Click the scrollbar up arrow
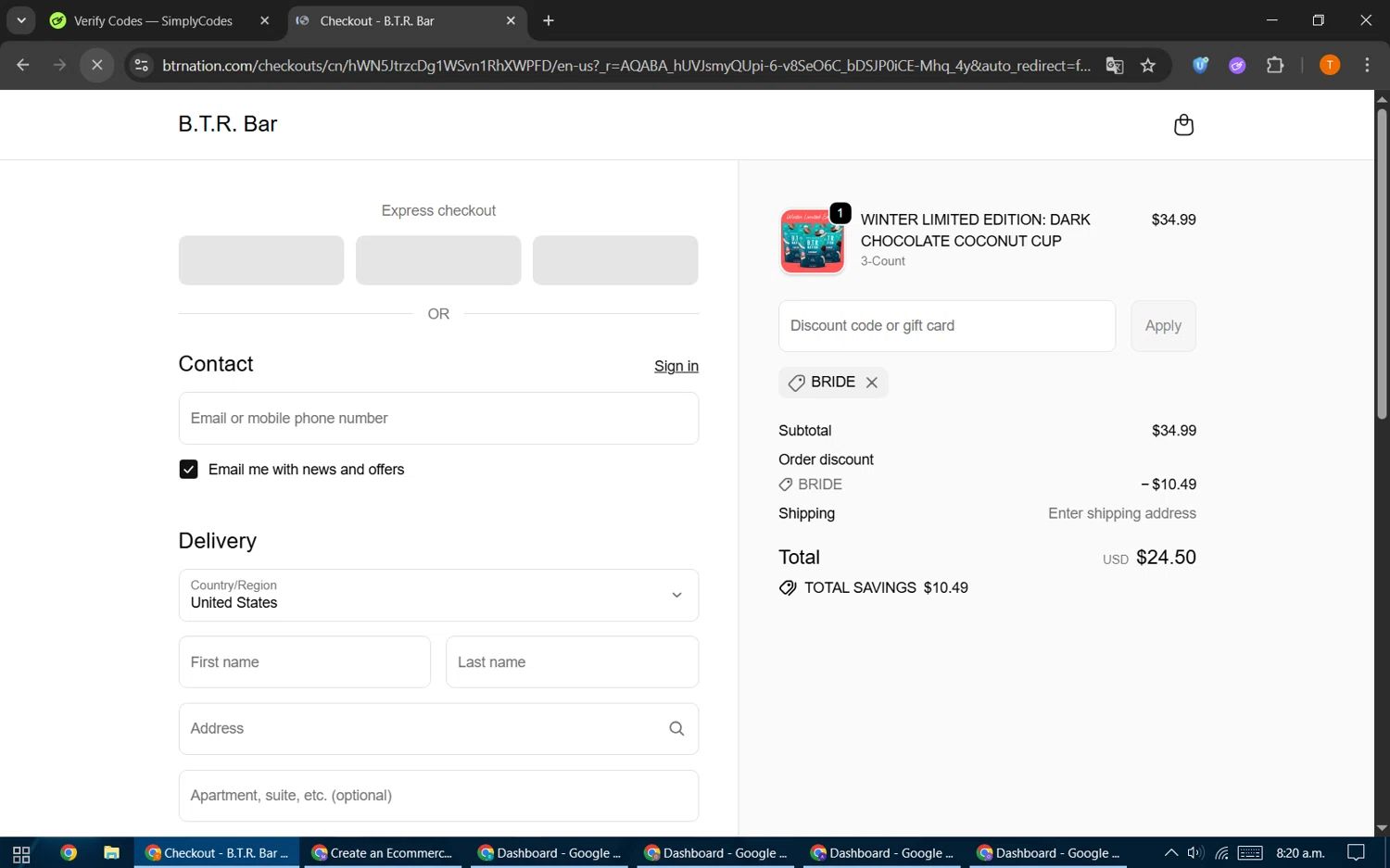Image resolution: width=1390 pixels, height=868 pixels. coord(1382,98)
